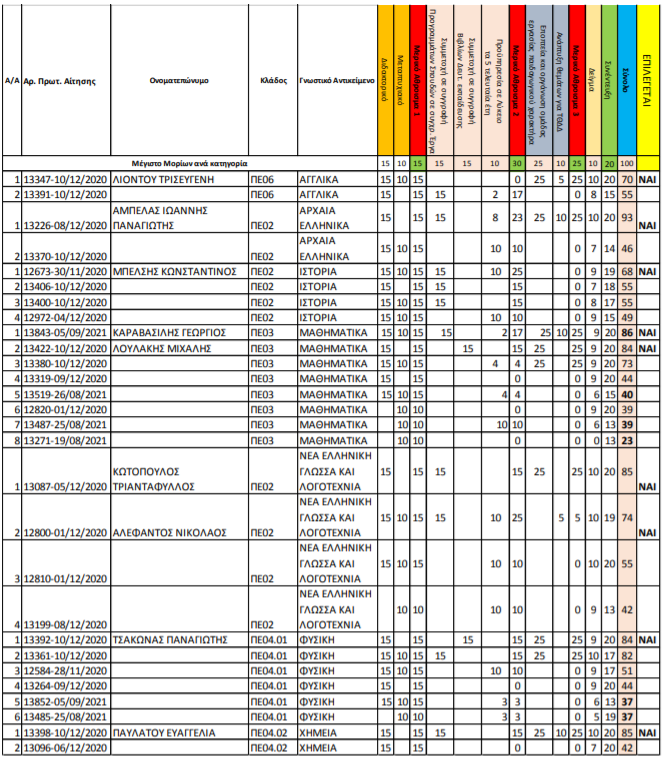Image resolution: width=663 pixels, height=757 pixels.
Task: Click the "Ονοματεπώνυμο" column header
Action: click(179, 81)
